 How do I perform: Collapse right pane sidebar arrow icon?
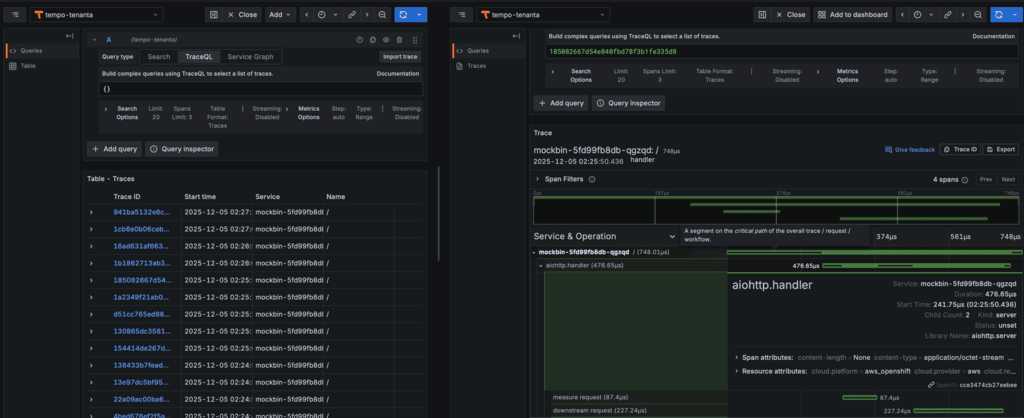(517, 36)
